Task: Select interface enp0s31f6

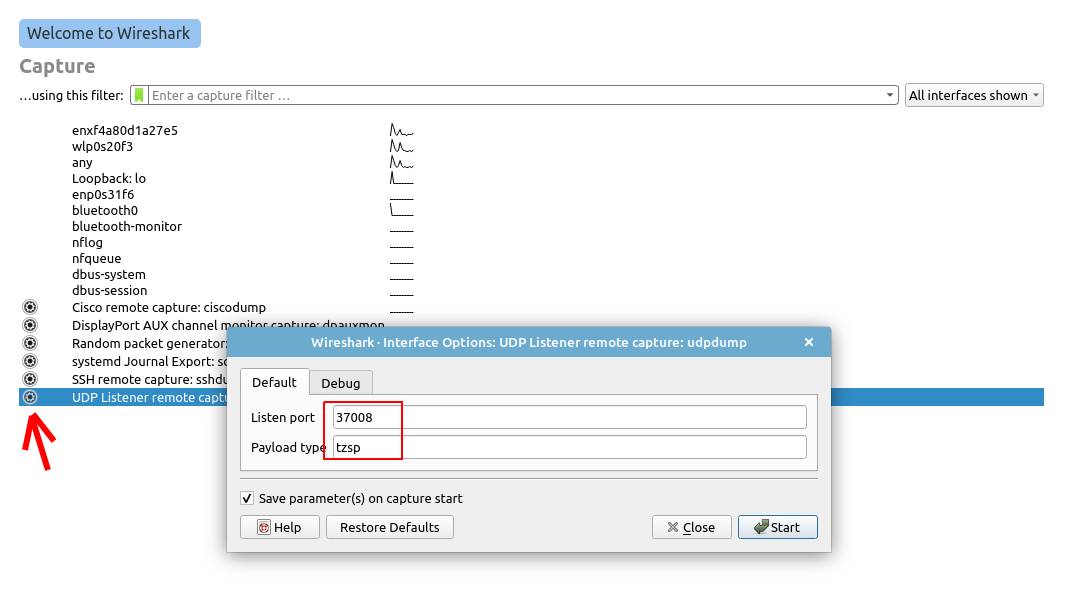Action: click(x=103, y=195)
